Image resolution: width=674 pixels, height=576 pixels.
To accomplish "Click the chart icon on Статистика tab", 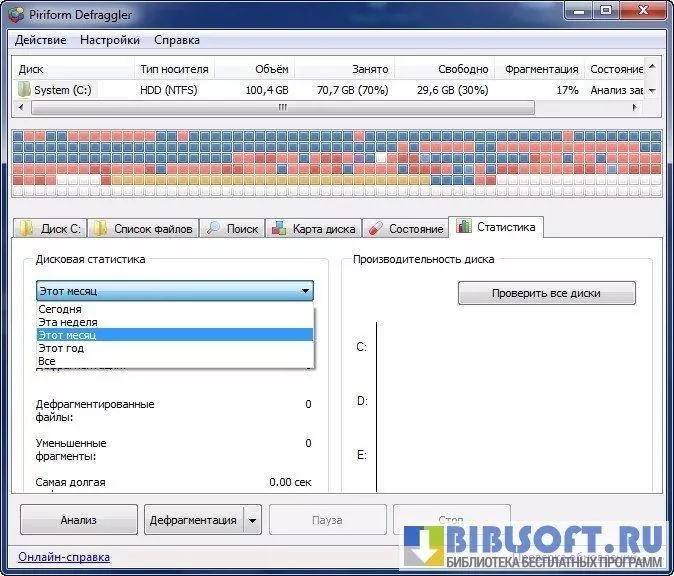I will [x=463, y=227].
